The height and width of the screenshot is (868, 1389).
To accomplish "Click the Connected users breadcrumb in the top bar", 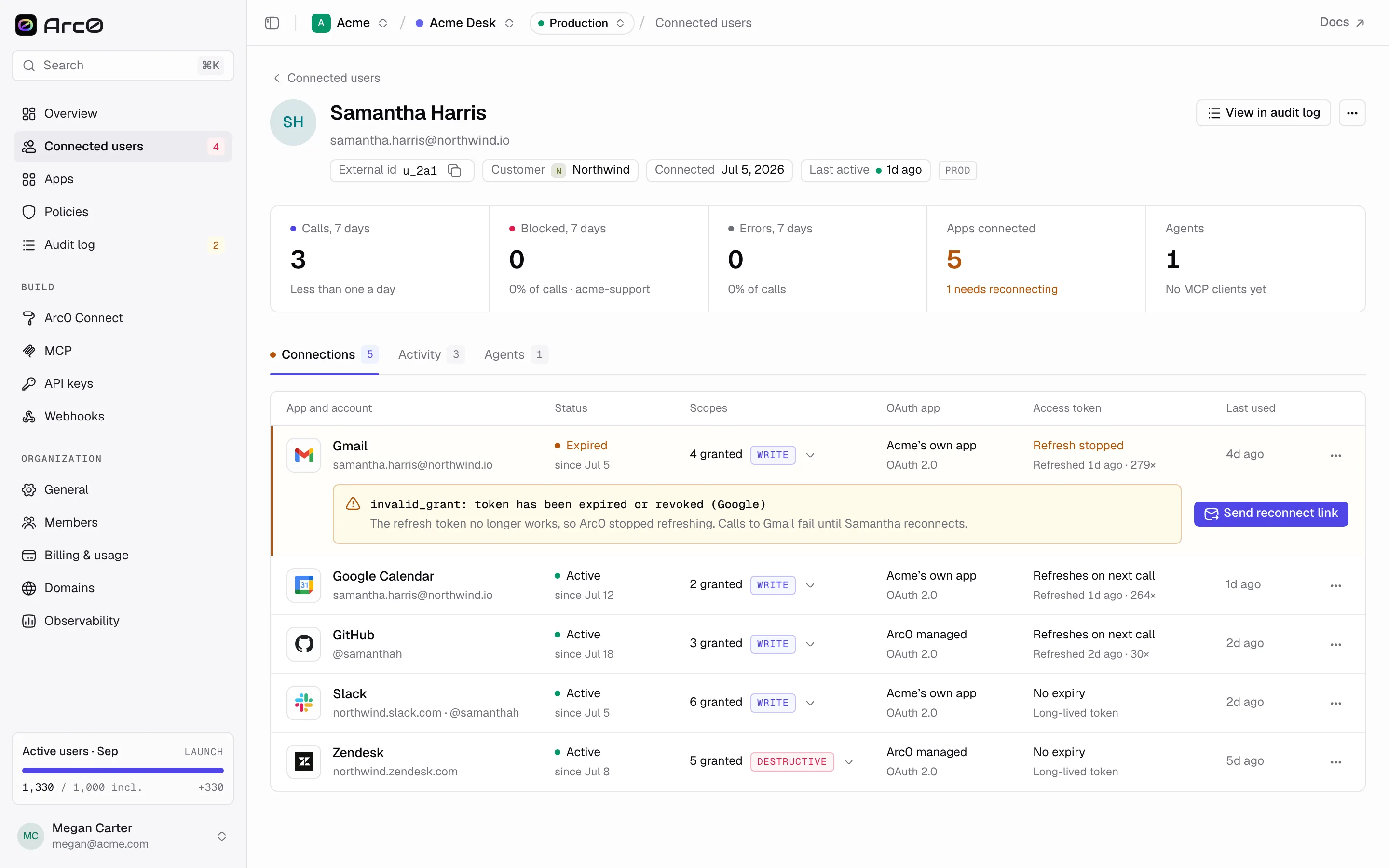I will [x=703, y=23].
